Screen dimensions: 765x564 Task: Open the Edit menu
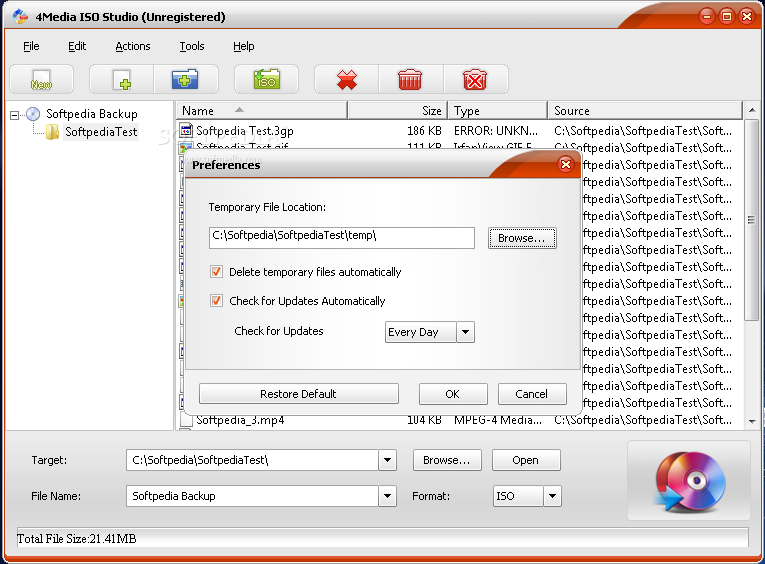77,46
